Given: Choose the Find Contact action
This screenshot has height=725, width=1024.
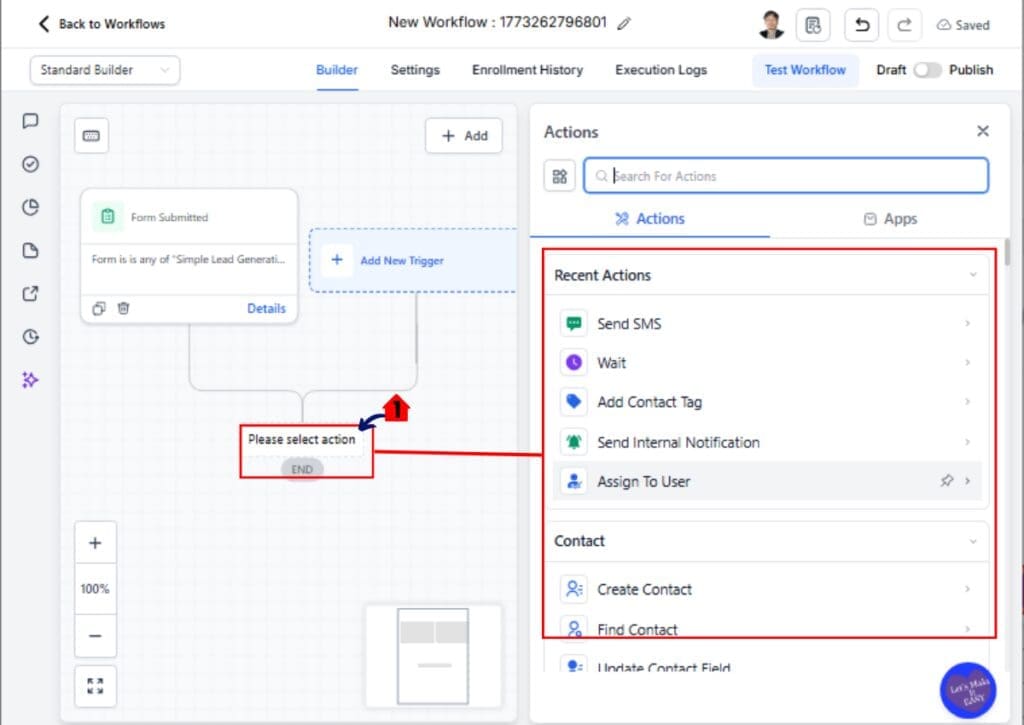Looking at the screenshot, I should [x=767, y=630].
